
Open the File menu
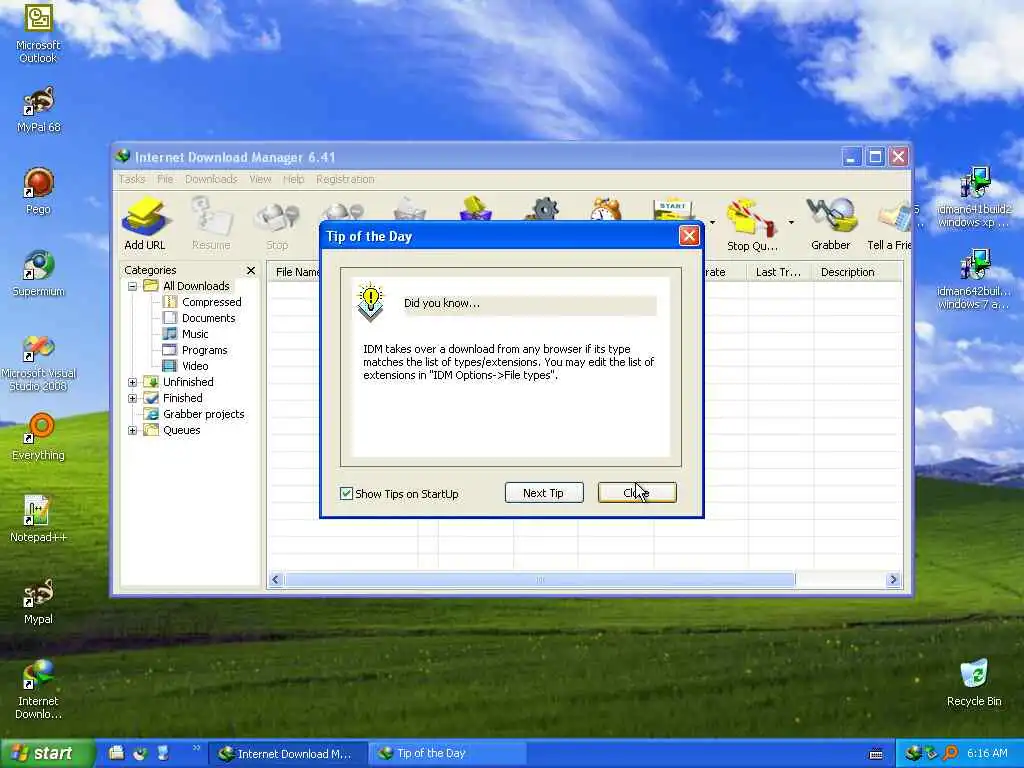[x=165, y=179]
